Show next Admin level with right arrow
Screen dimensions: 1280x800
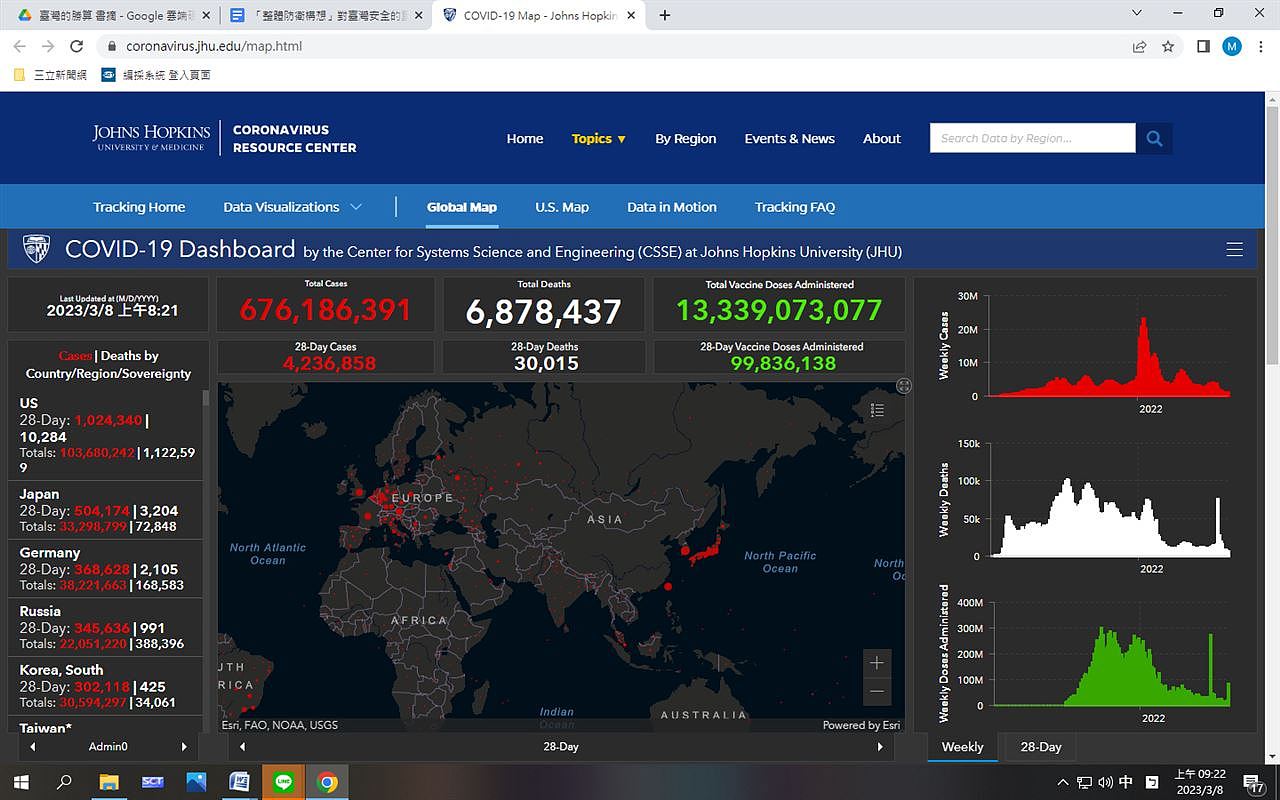coord(184,747)
